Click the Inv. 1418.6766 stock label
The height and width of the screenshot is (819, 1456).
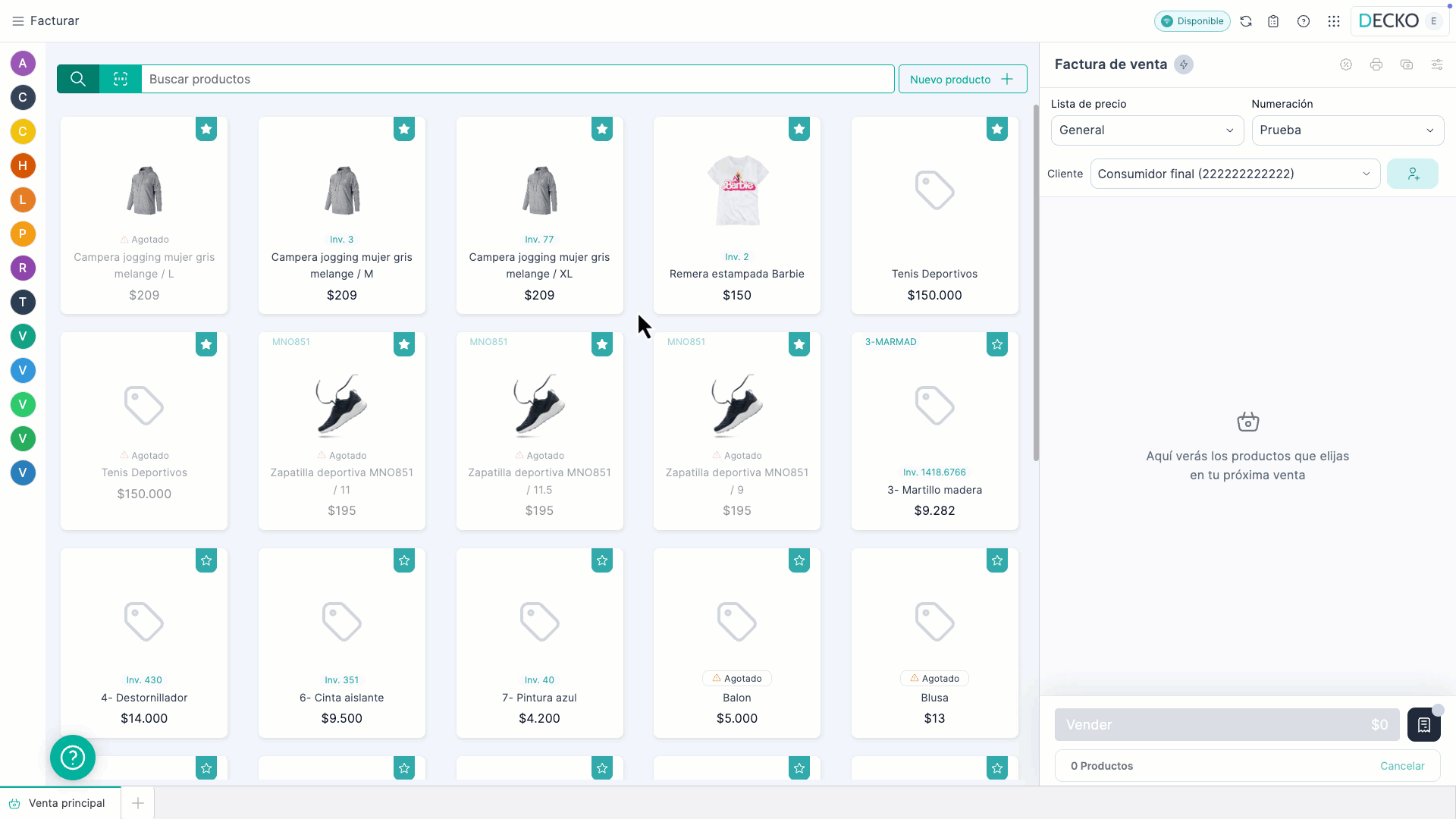tap(934, 472)
